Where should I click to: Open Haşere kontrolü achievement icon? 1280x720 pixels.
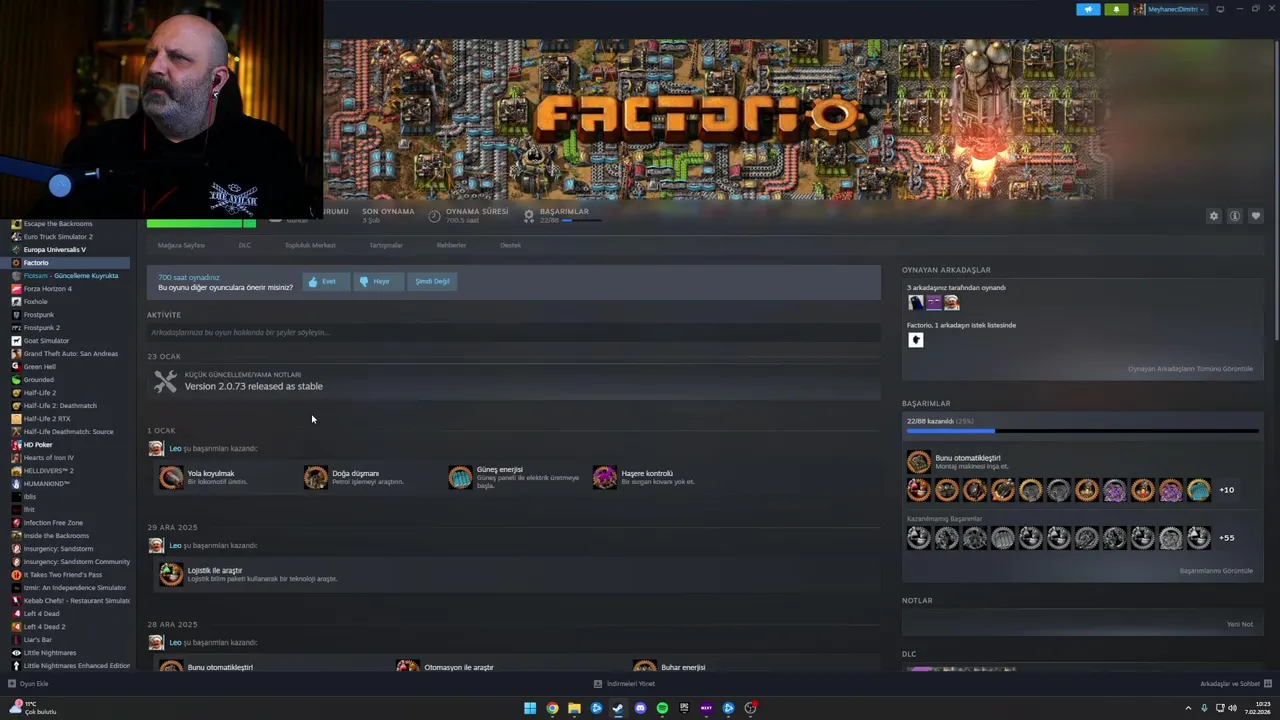coord(605,477)
